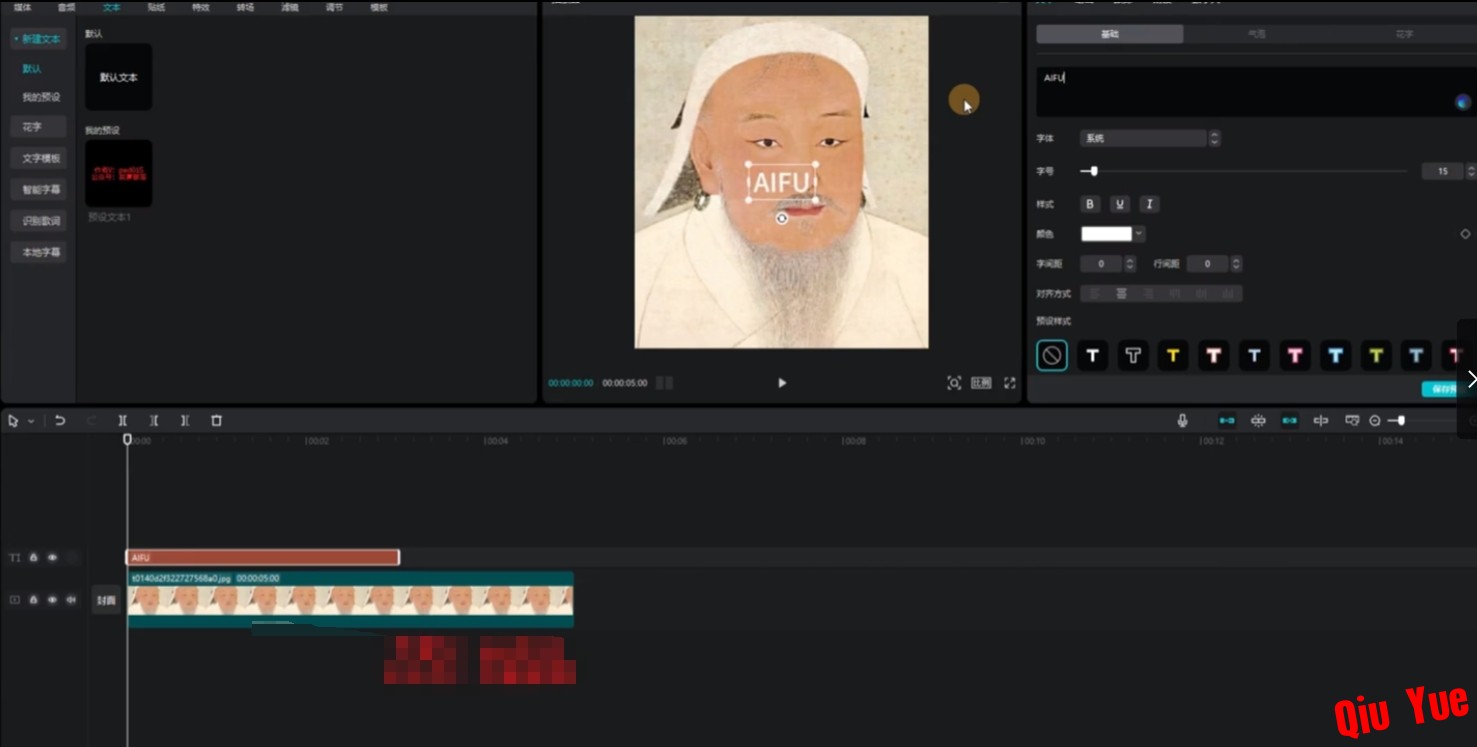Click the 封面 cover button
The width and height of the screenshot is (1477, 747).
click(x=106, y=600)
